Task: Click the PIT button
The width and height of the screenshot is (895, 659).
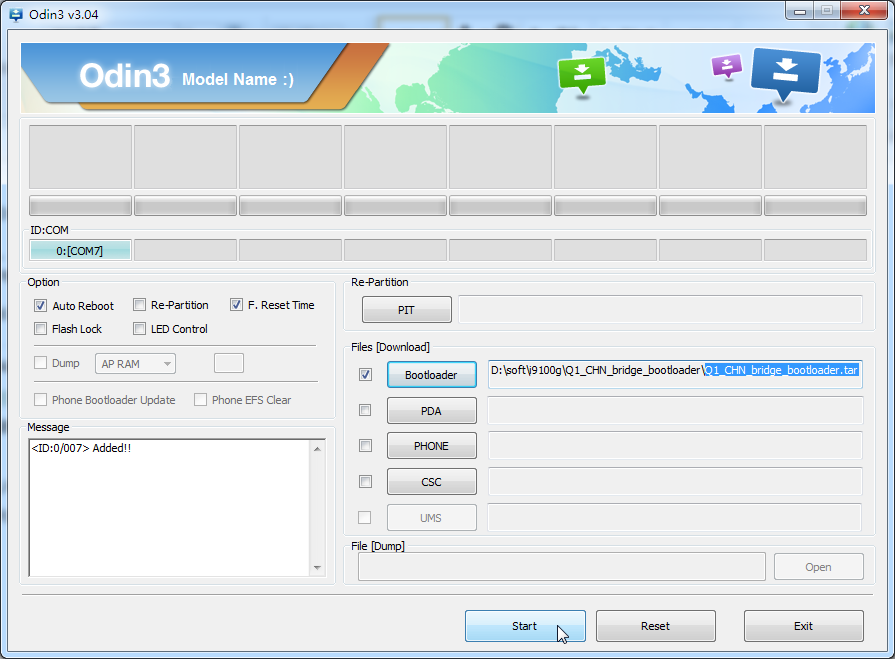Action: point(406,310)
